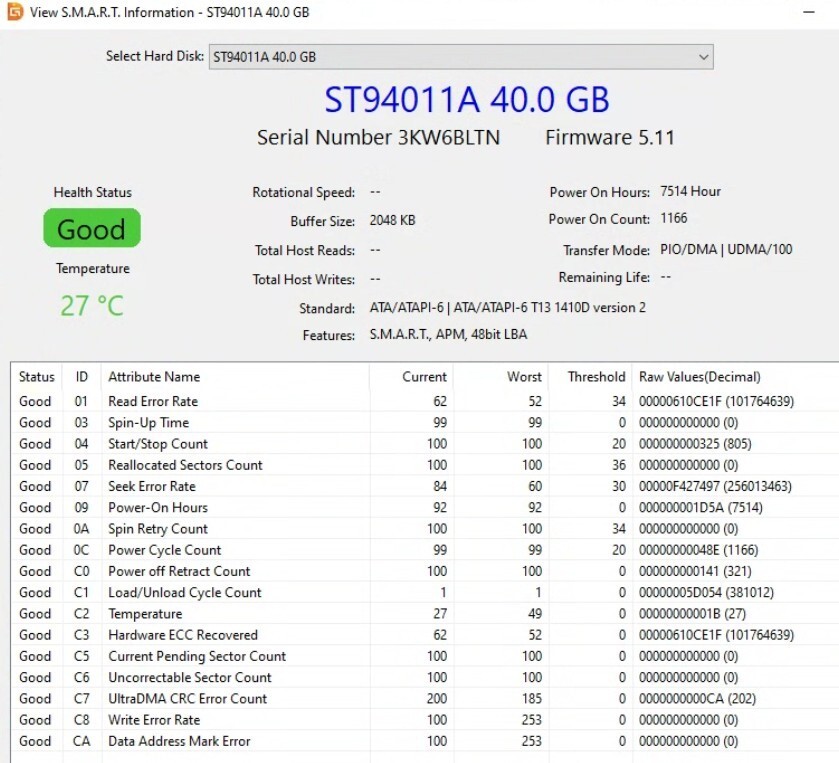Select the Spin Retry Count row
This screenshot has height=763, width=839.
coord(425,529)
